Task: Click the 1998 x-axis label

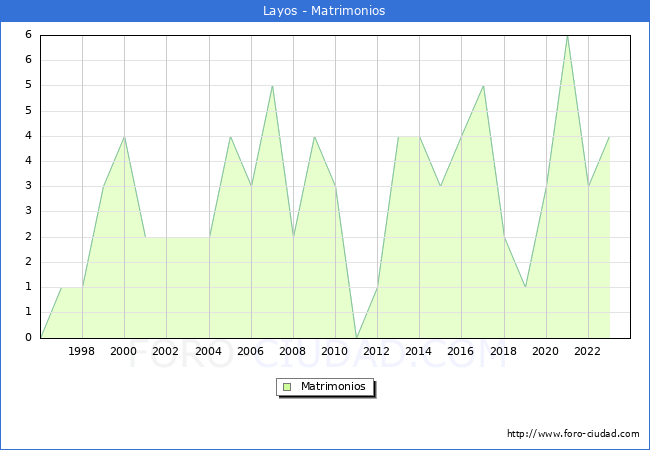Action: coord(82,351)
